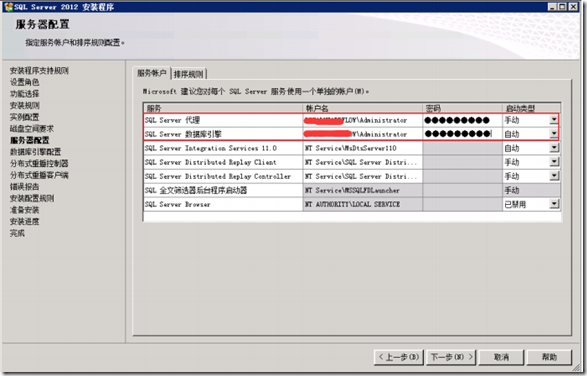The height and width of the screenshot is (376, 587).
Task: Click the 启动类型 column header
Action: pos(532,108)
